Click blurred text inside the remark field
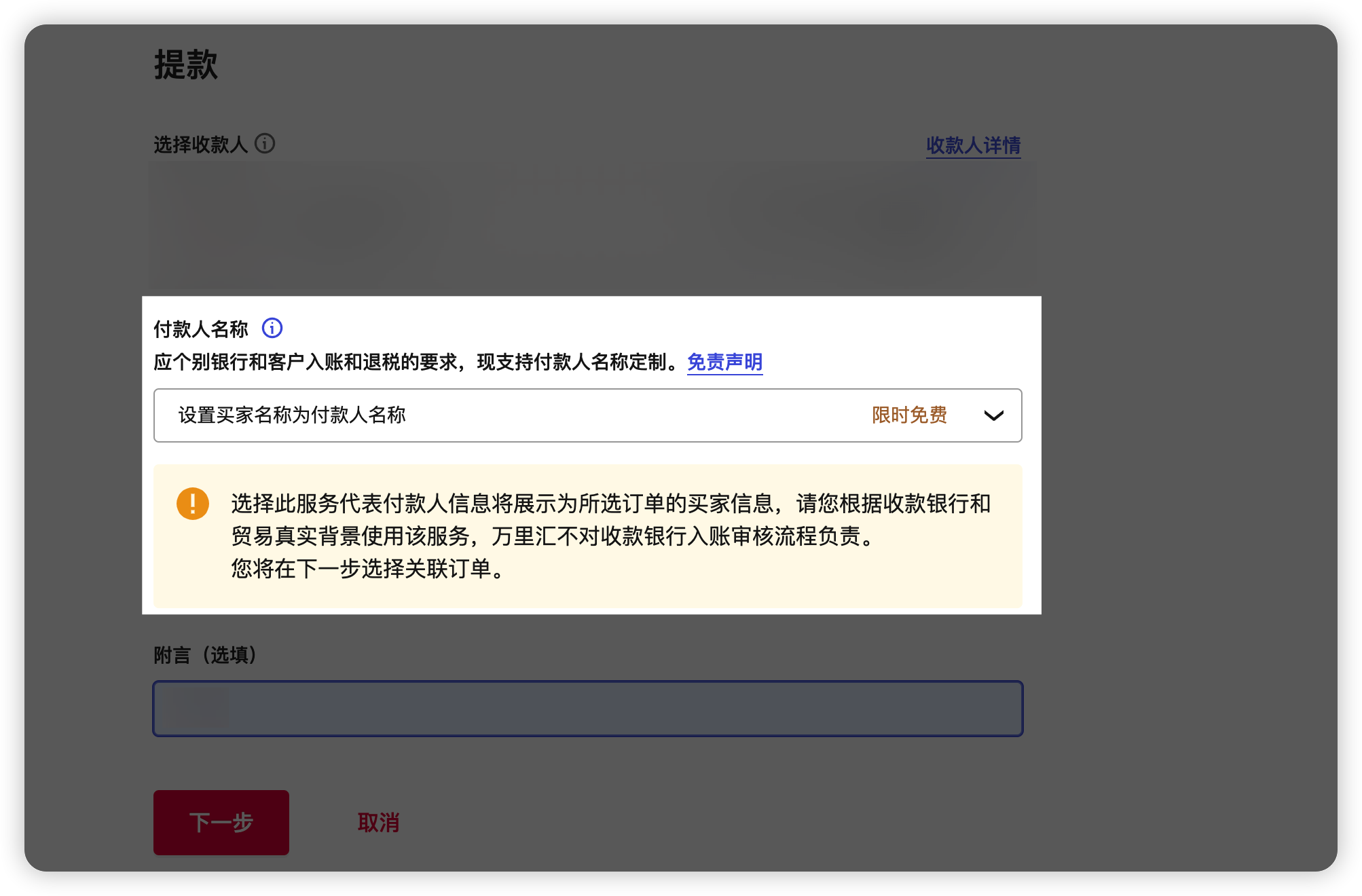Viewport: 1362px width, 896px height. [197, 709]
